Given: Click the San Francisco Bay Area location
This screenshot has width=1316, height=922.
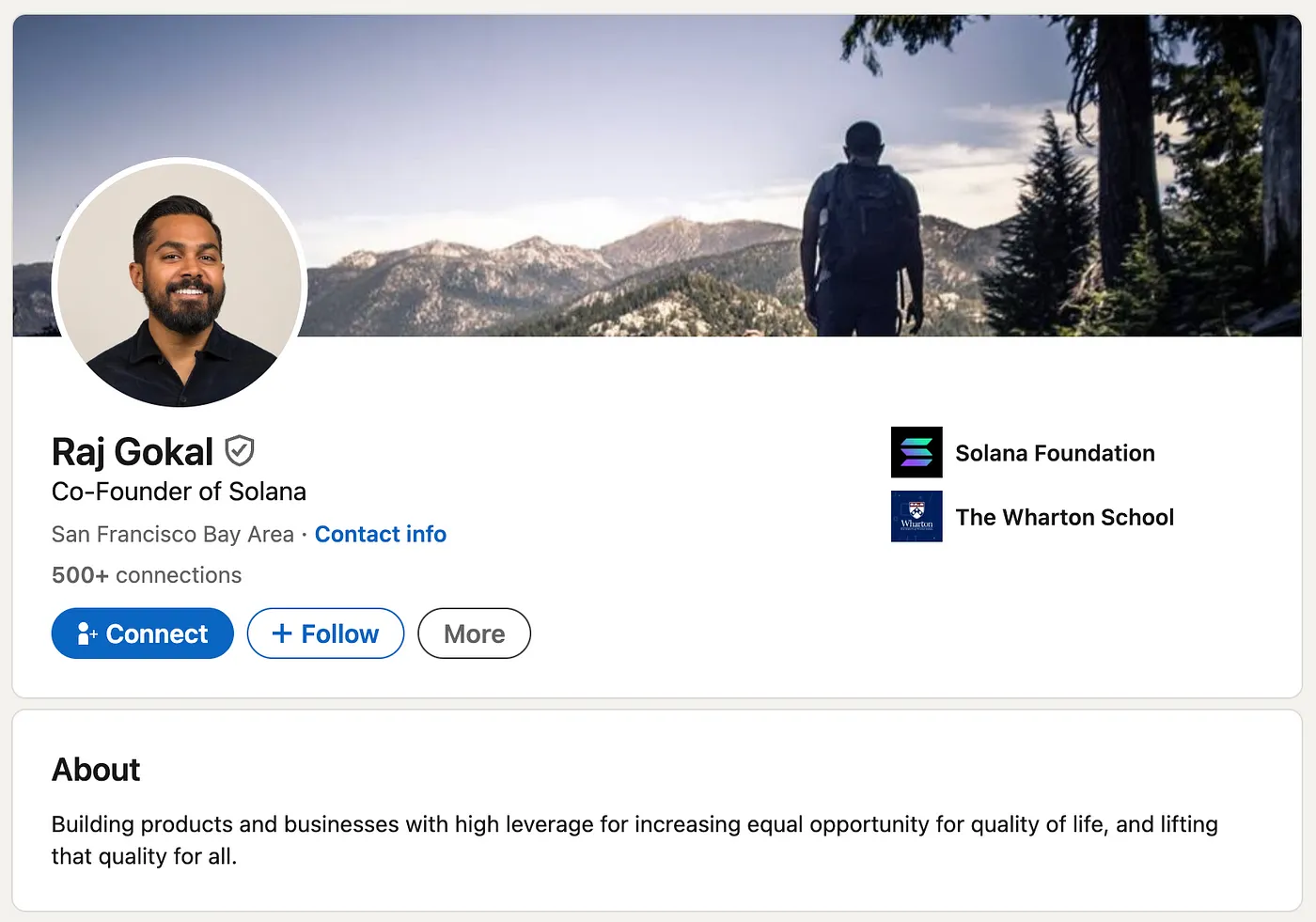Looking at the screenshot, I should pos(173,534).
